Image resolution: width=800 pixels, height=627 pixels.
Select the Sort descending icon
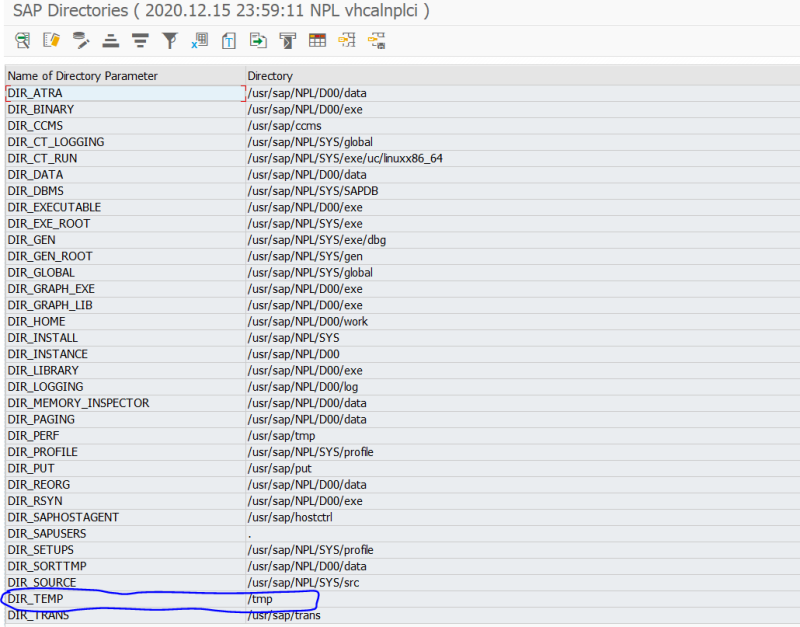(140, 40)
